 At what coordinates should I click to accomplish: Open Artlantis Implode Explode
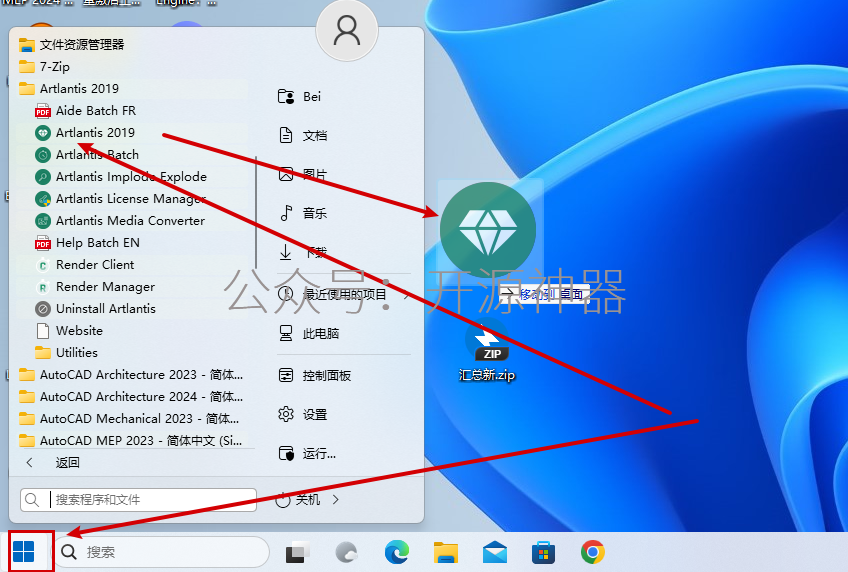(121, 177)
